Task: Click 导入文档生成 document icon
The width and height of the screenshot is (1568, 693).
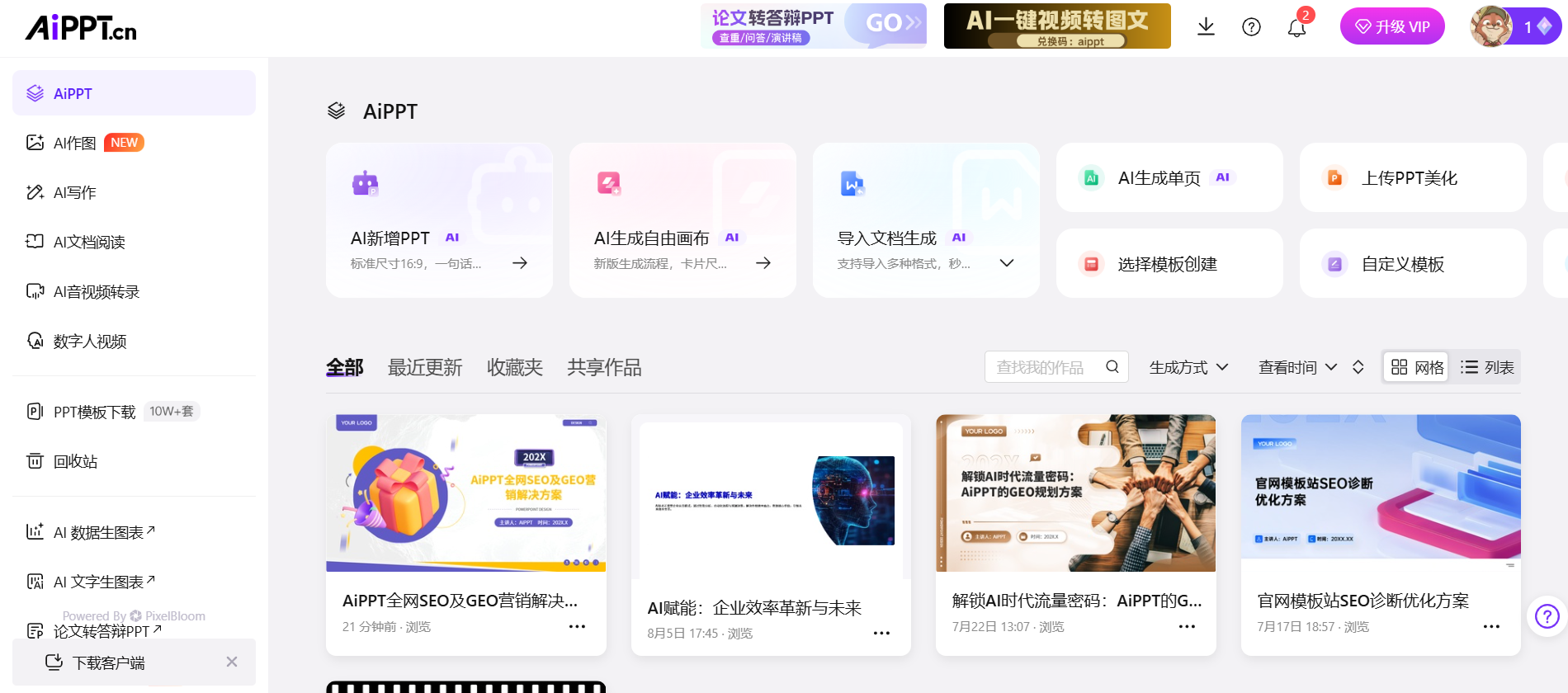Action: 852,183
